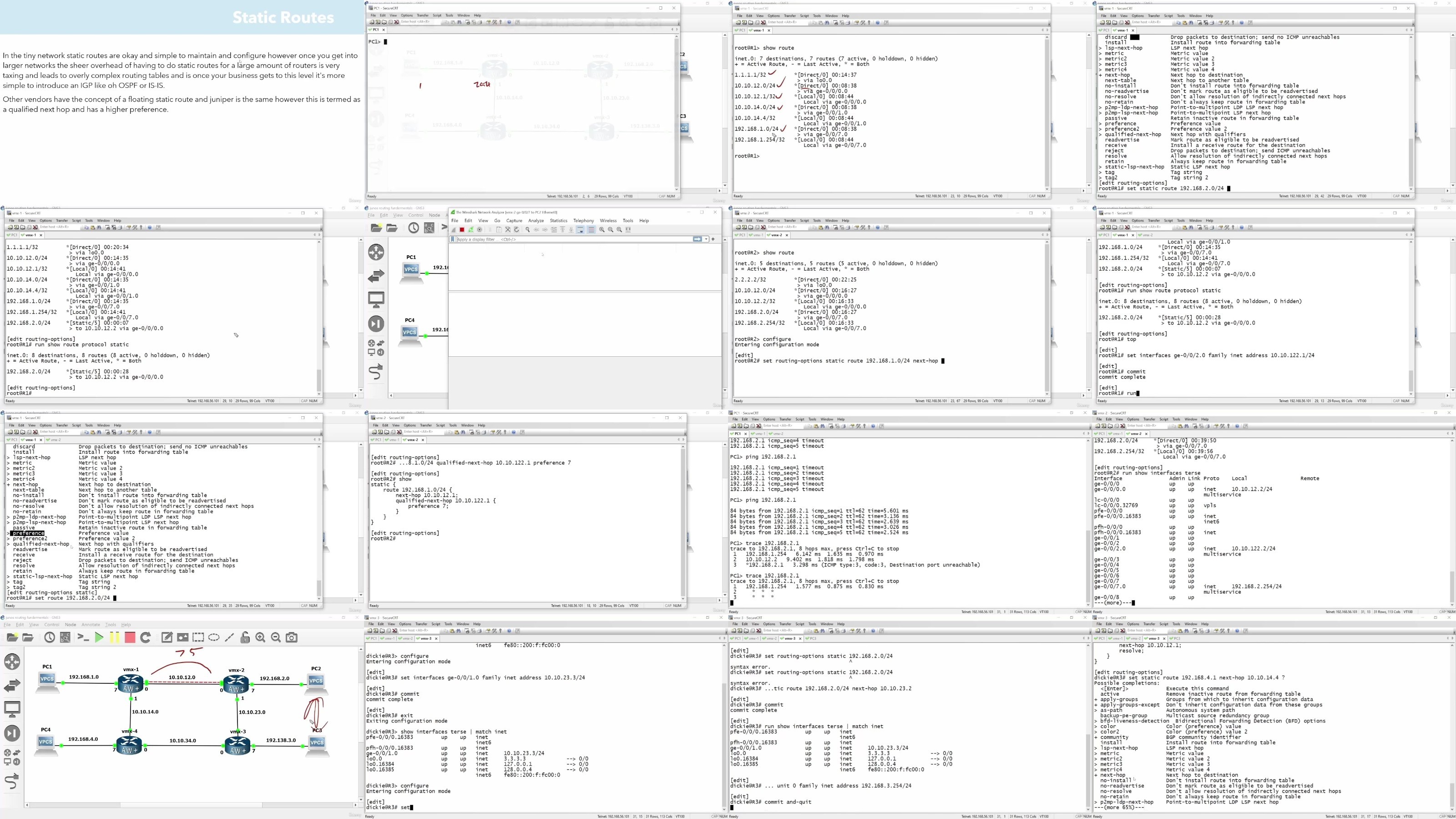The height and width of the screenshot is (819, 1456).
Task: Open Control menu in four-router GNS3 window
Action: point(51,625)
